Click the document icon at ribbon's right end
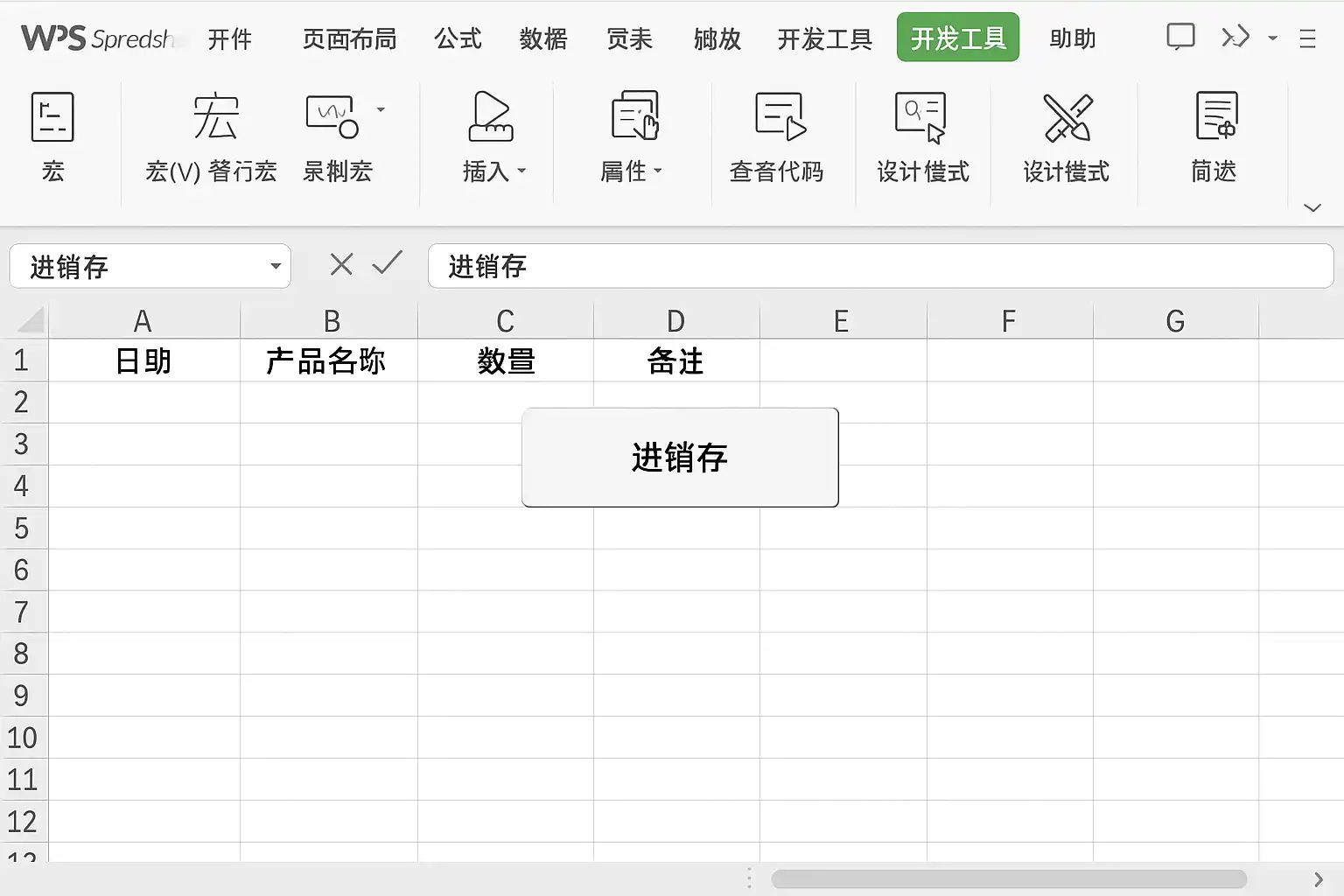The width and height of the screenshot is (1344, 896). tap(1216, 117)
